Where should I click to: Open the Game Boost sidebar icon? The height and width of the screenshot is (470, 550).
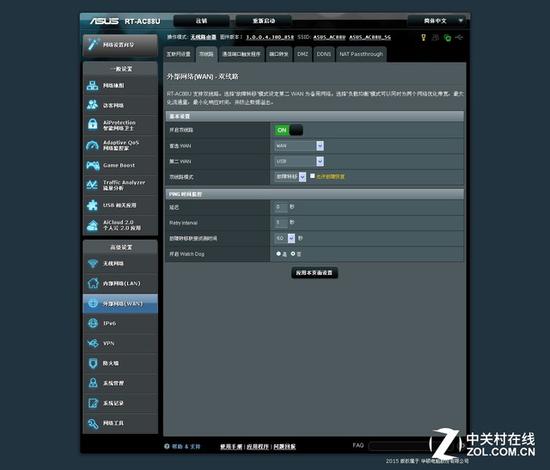point(93,165)
